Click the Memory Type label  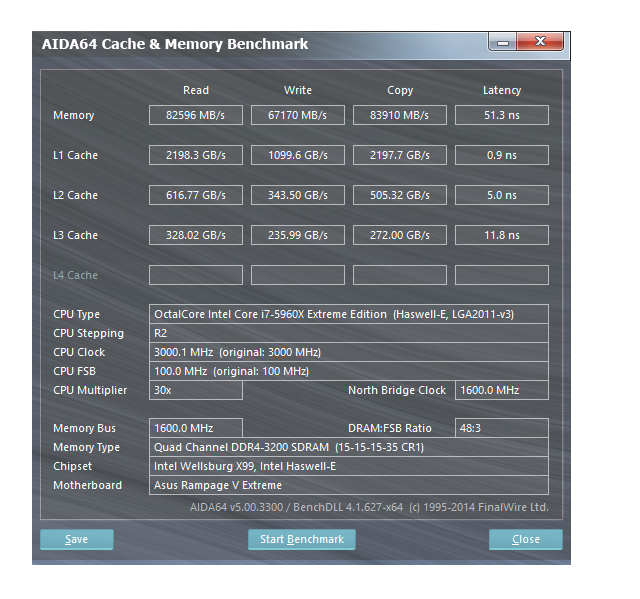pyautogui.click(x=87, y=448)
